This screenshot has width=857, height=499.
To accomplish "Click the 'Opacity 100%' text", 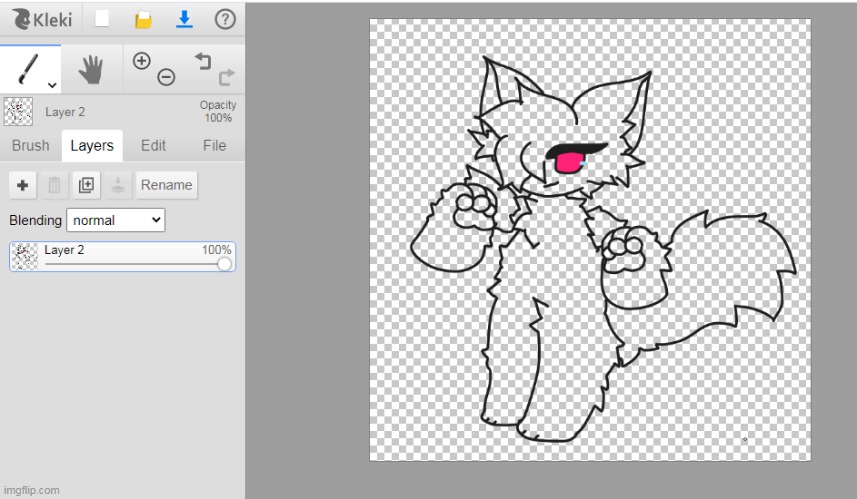I will [x=218, y=111].
